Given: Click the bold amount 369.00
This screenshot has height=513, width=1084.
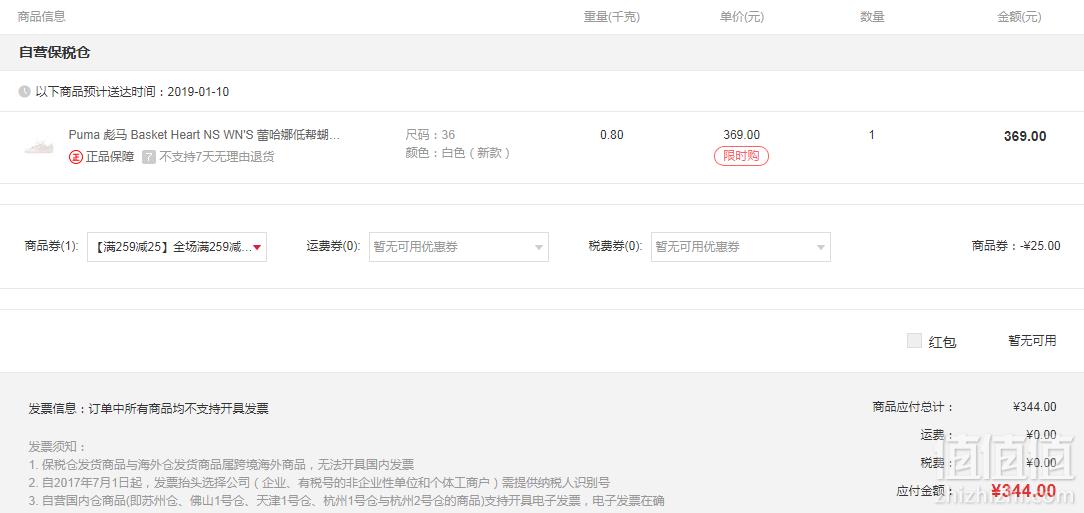Looking at the screenshot, I should click(1025, 136).
